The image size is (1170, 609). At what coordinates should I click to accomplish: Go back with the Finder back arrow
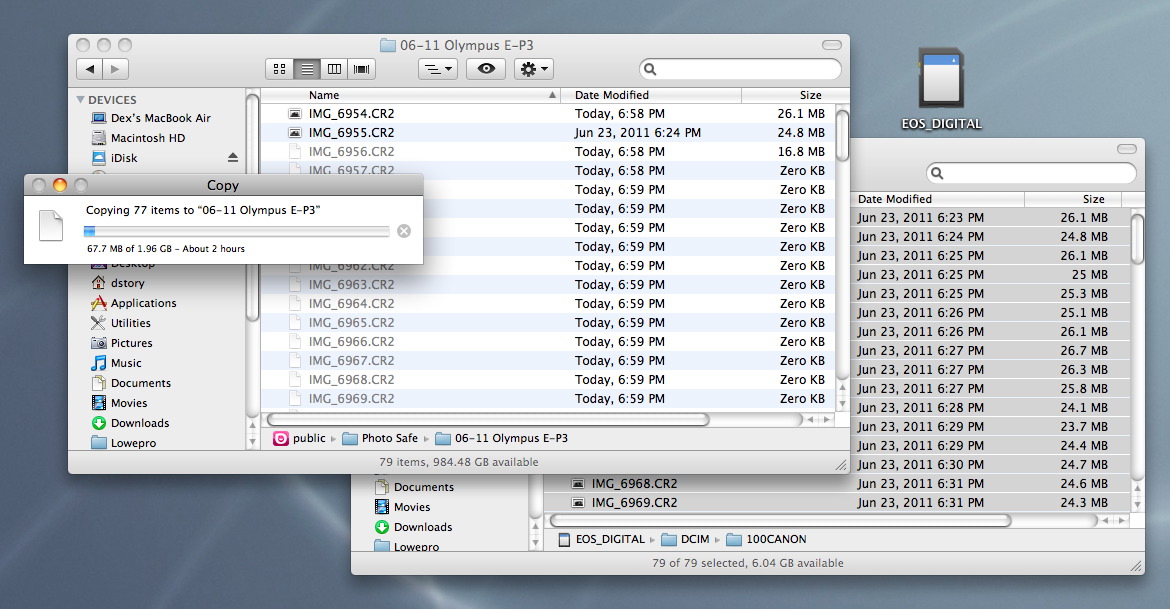[90, 69]
